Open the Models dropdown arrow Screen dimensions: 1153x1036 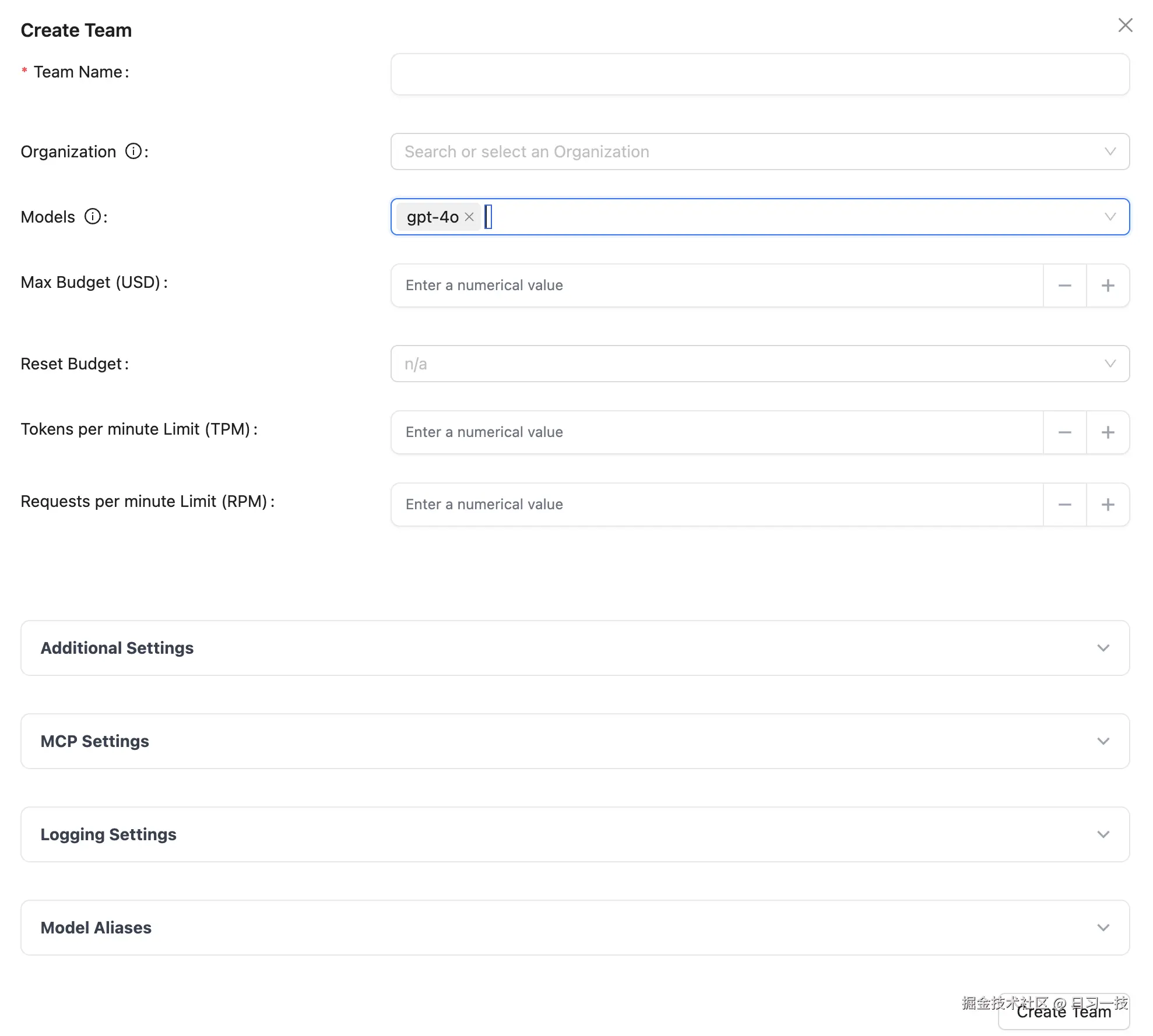(1110, 217)
